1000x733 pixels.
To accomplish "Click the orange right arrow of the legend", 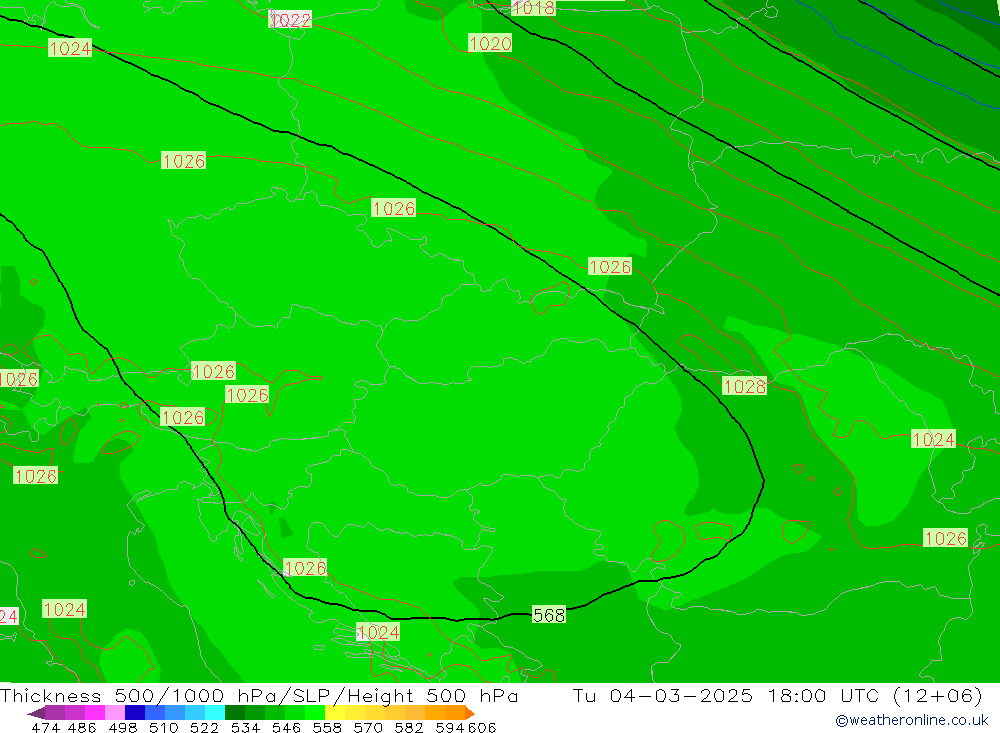I will coord(470,713).
